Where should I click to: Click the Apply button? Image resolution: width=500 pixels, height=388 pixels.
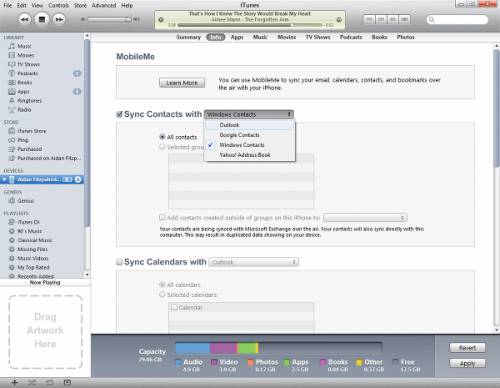point(467,363)
